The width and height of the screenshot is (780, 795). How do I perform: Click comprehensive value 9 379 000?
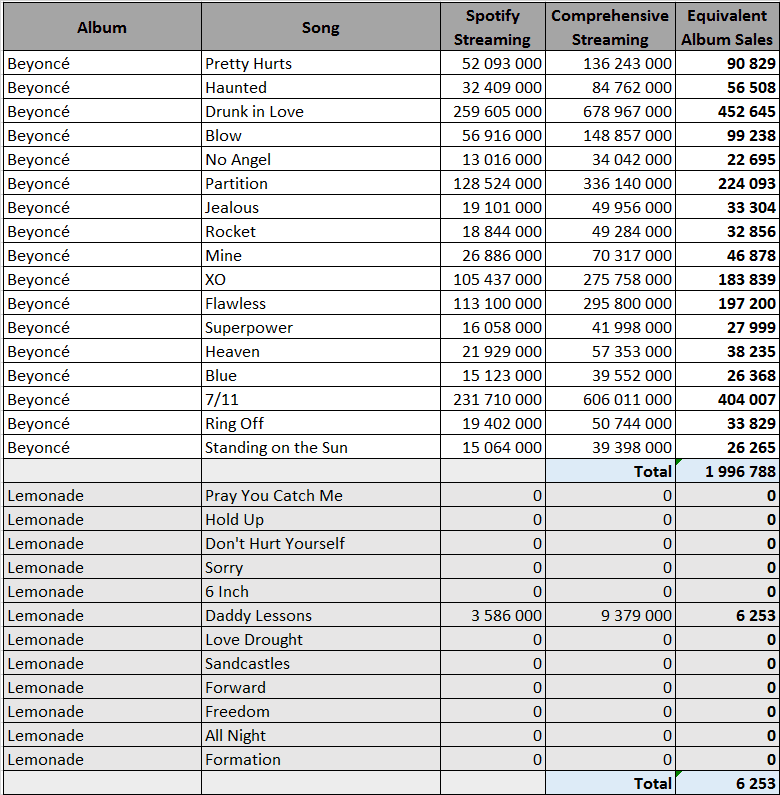point(611,615)
